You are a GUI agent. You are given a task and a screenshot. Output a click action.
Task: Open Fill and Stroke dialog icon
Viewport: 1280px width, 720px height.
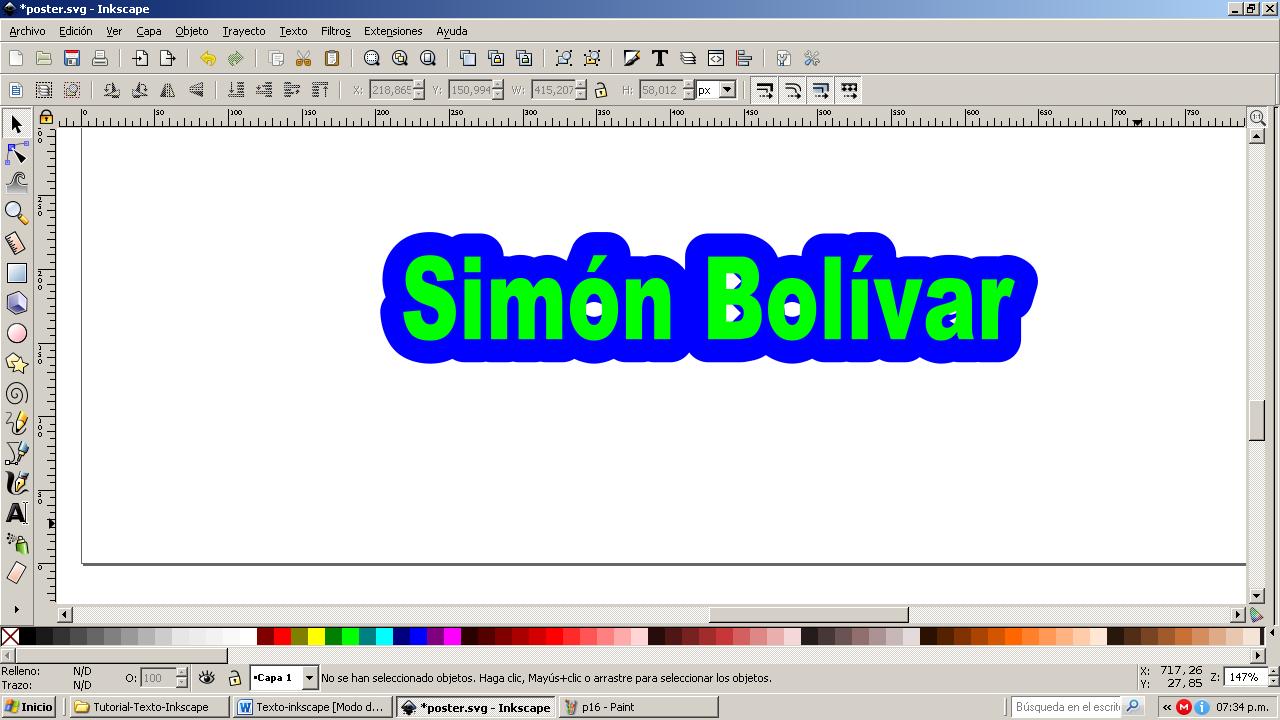point(631,59)
